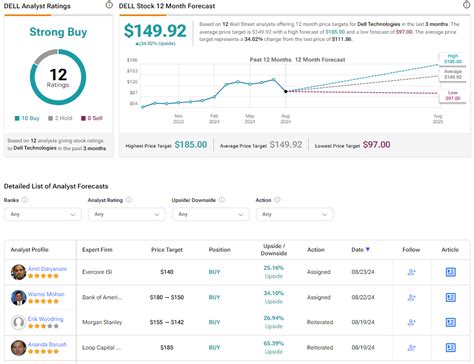This screenshot has height=364, width=474.
Task: Click the Position column header
Action: (220, 250)
